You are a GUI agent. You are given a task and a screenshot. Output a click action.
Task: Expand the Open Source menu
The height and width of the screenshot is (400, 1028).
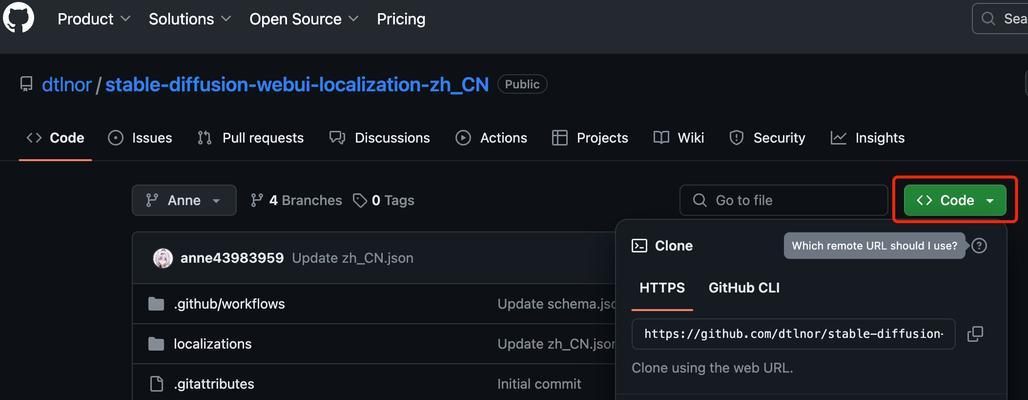(304, 20)
